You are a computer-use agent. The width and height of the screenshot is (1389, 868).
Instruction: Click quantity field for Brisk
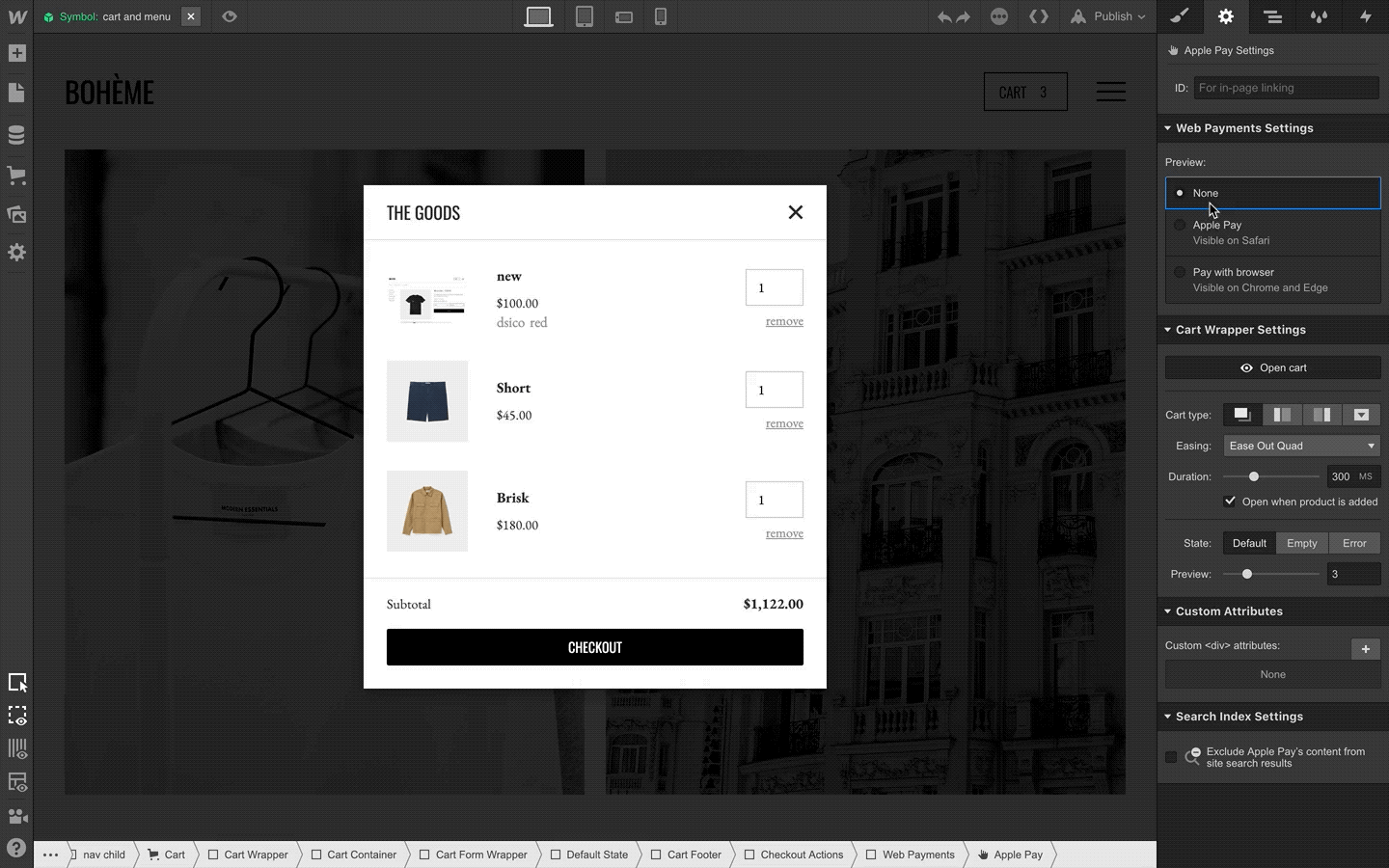775,500
